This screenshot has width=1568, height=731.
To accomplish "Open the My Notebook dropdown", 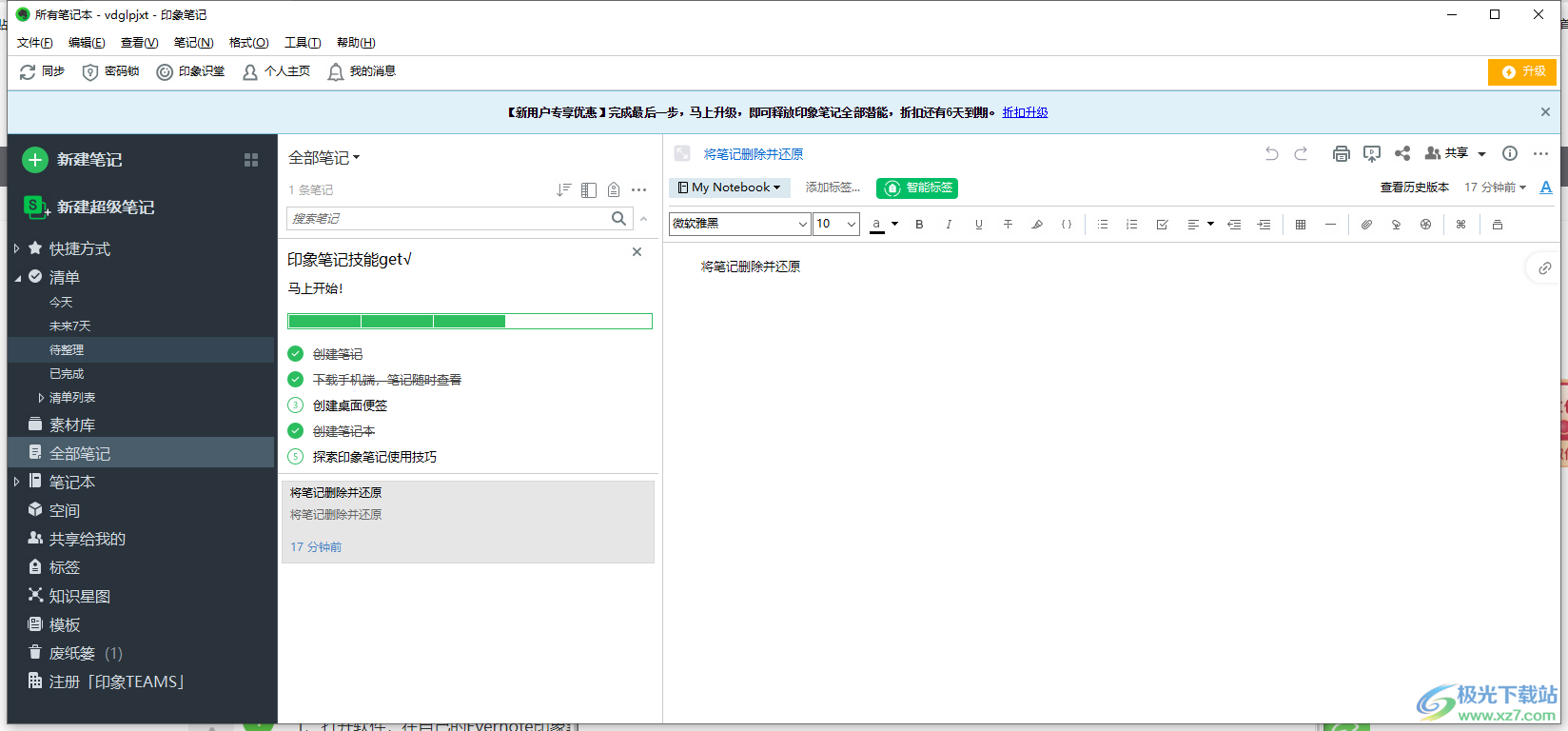I will pos(730,188).
